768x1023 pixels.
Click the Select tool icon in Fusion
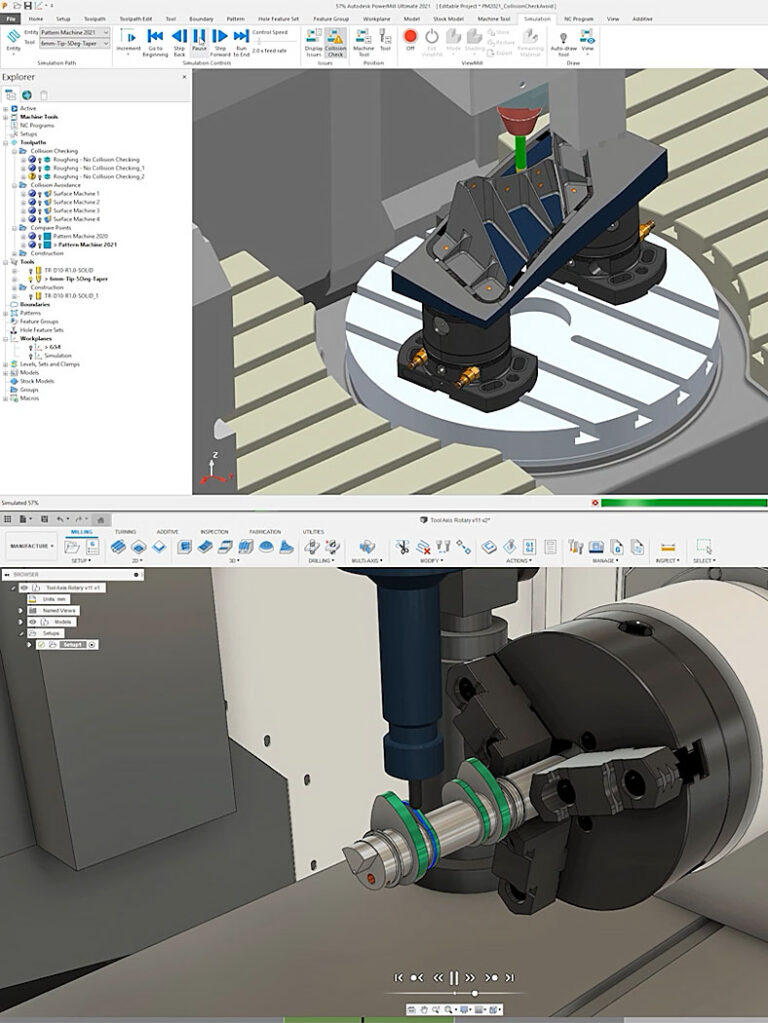pos(703,547)
